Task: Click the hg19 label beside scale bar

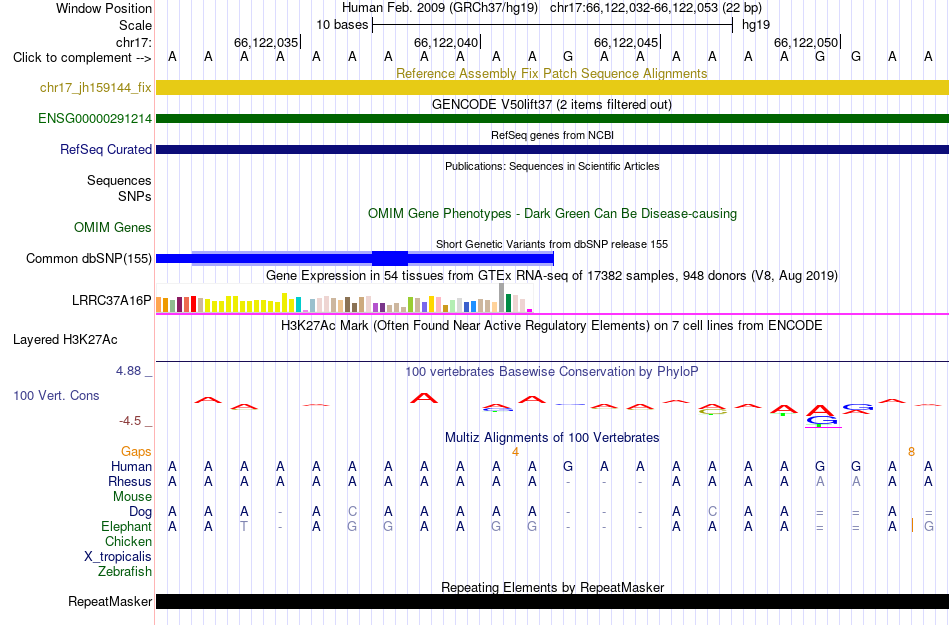Action: pyautogui.click(x=756, y=25)
